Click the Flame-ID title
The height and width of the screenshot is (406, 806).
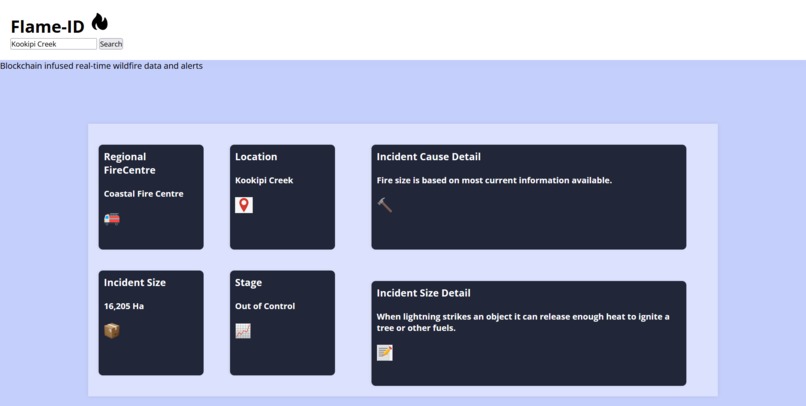click(x=47, y=26)
